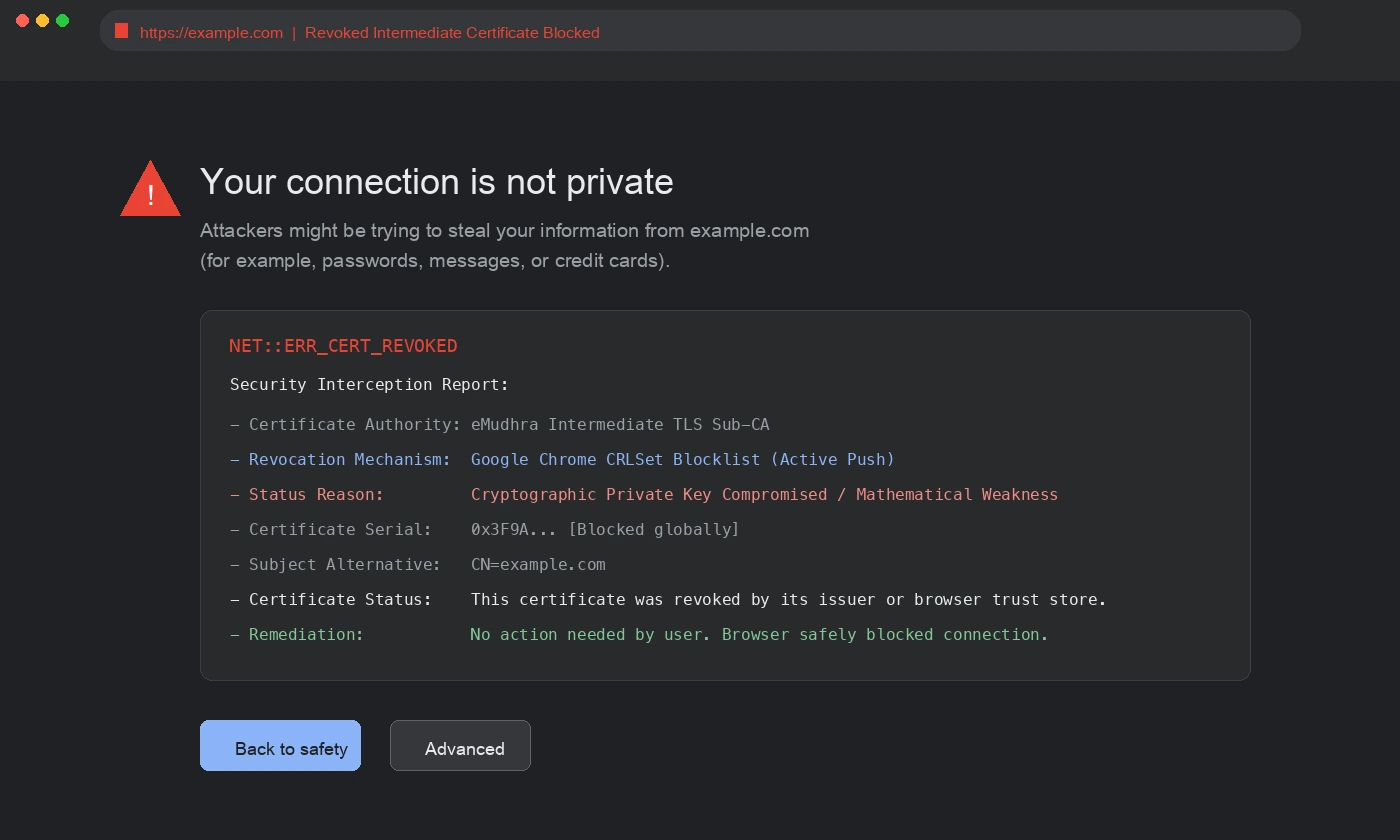
Task: Click the "Attackers might be trying" warning text
Action: (x=505, y=245)
